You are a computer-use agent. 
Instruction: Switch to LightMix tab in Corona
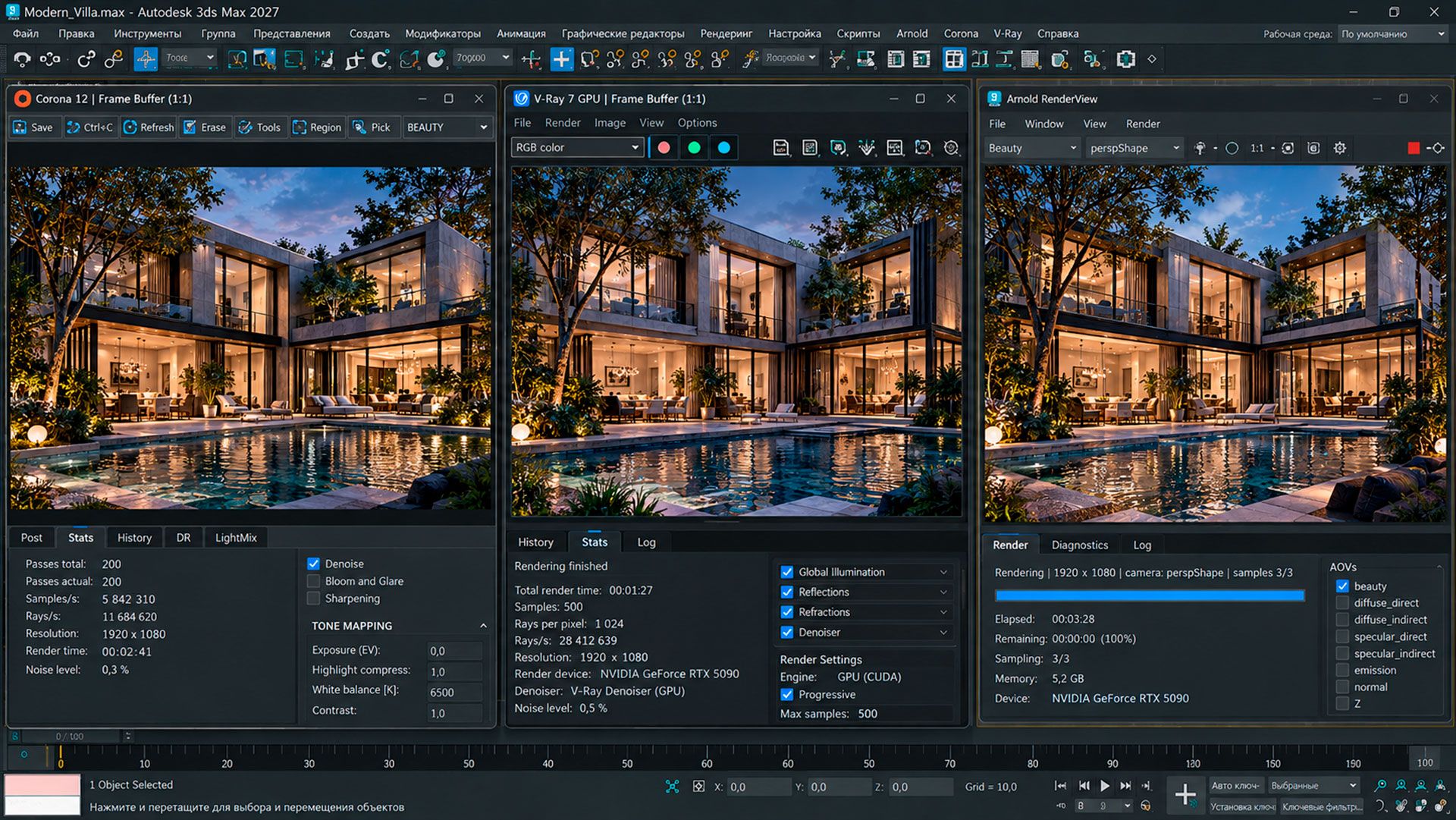pos(236,537)
